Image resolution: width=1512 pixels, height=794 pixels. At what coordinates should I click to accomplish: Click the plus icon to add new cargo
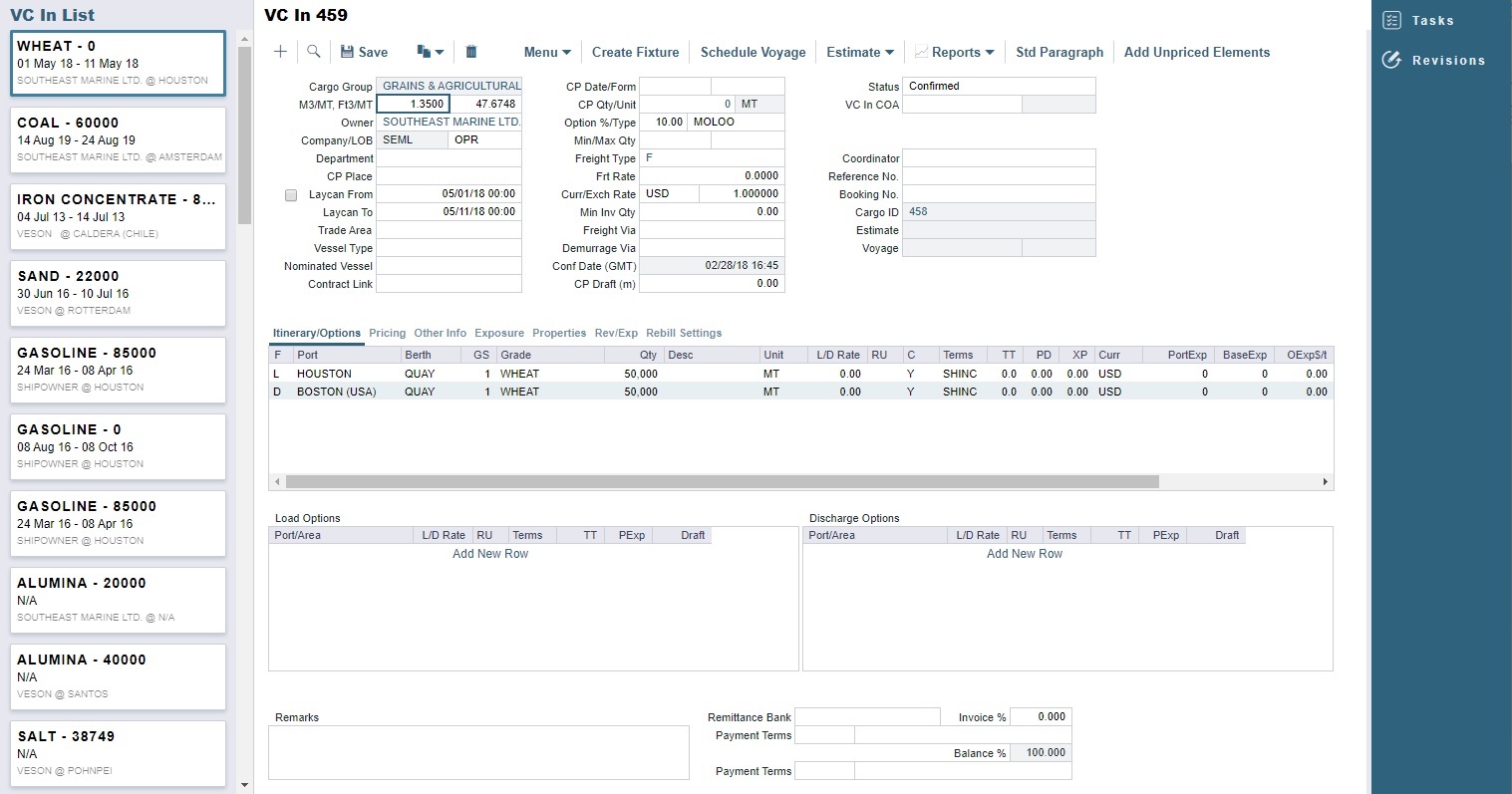point(280,52)
